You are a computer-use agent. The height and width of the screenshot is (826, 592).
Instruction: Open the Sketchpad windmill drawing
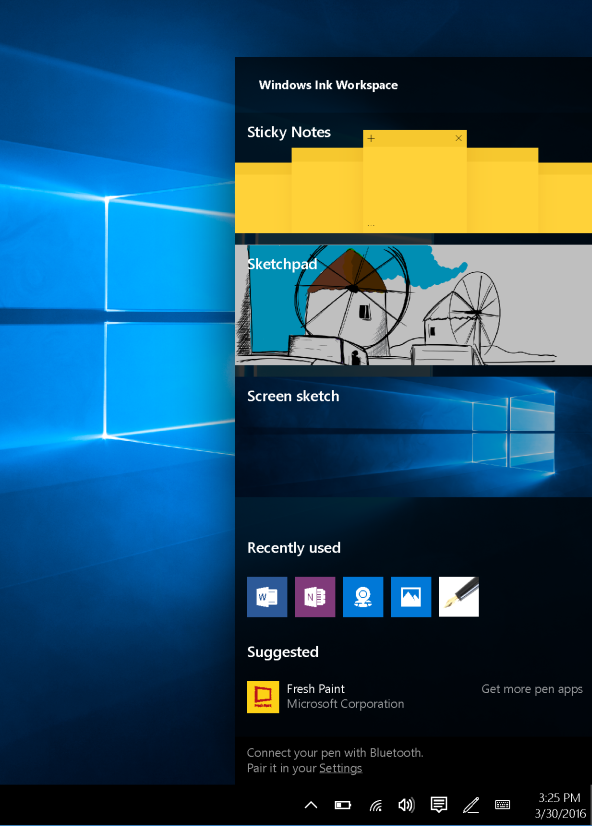(413, 305)
